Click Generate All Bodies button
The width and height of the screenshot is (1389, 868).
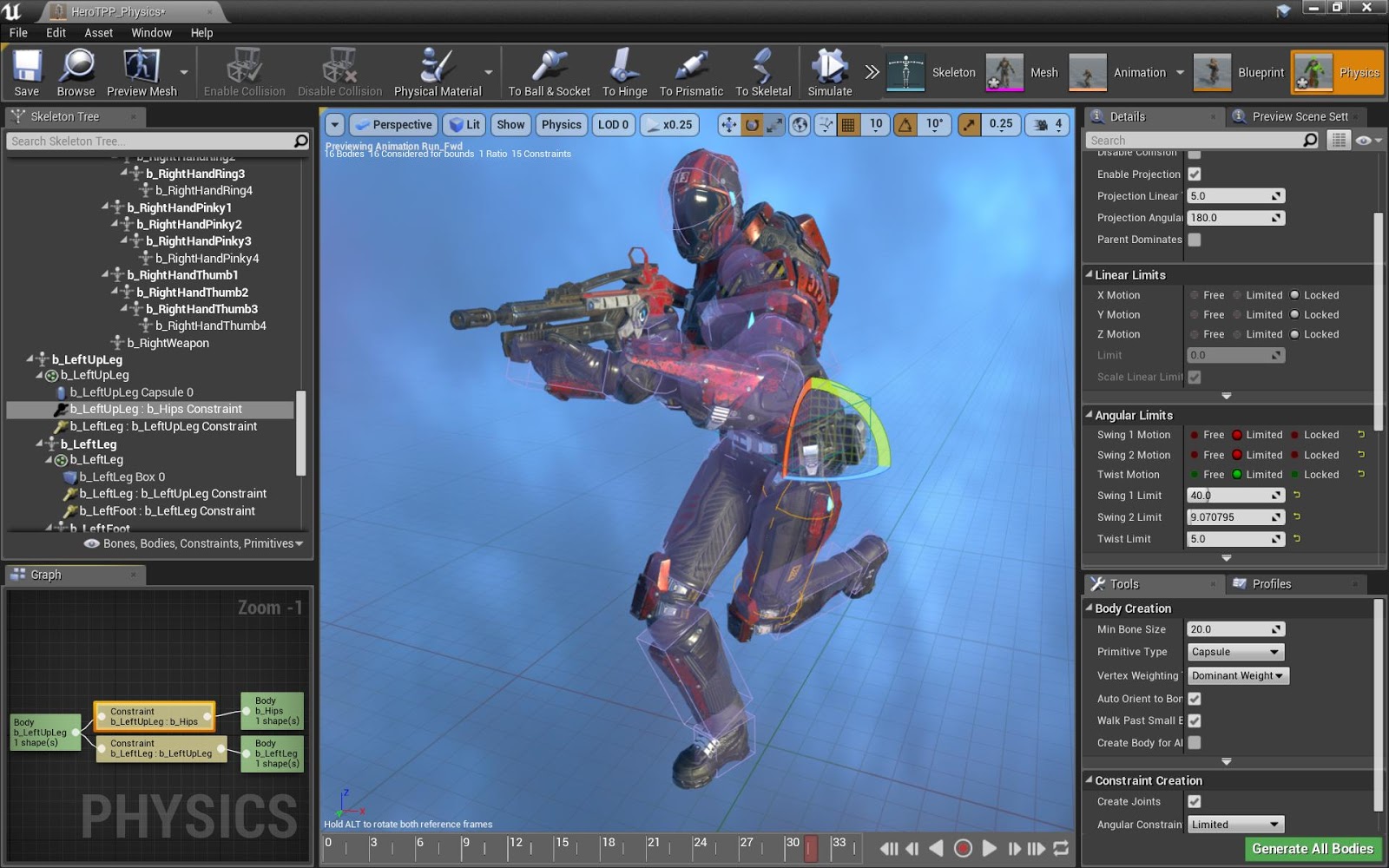coord(1313,849)
